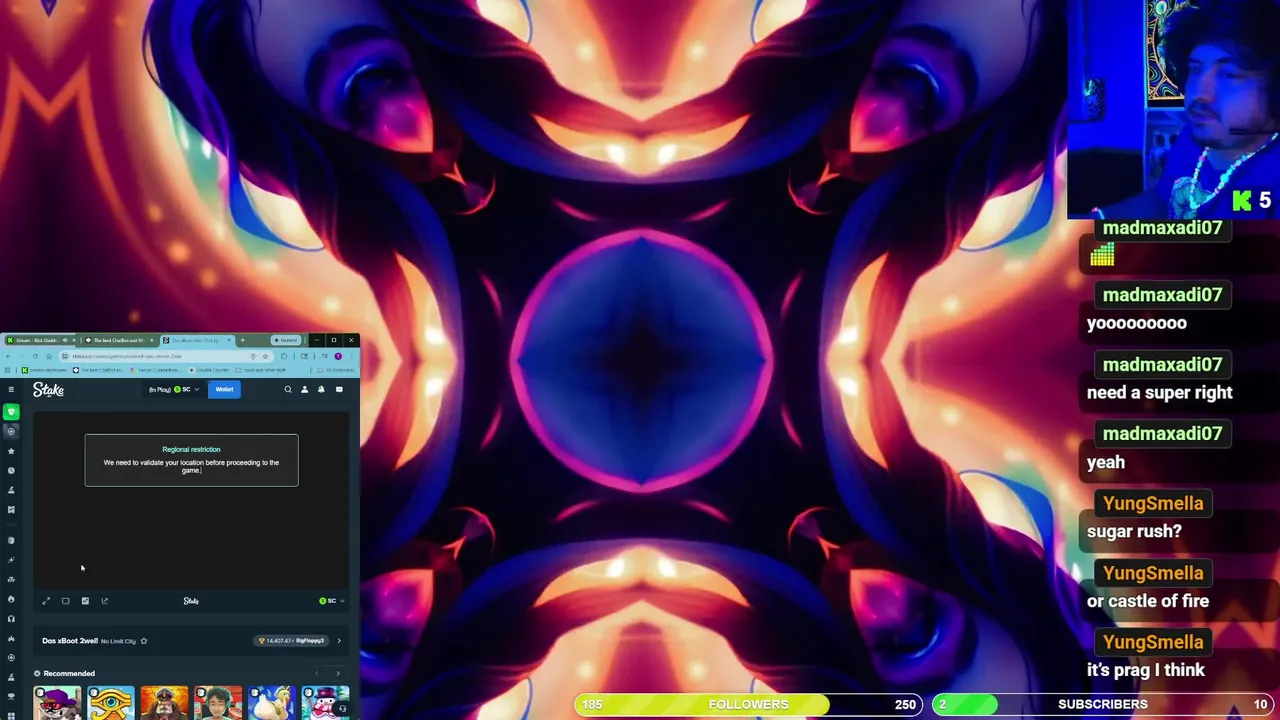Go to browser home page

[x=49, y=356]
